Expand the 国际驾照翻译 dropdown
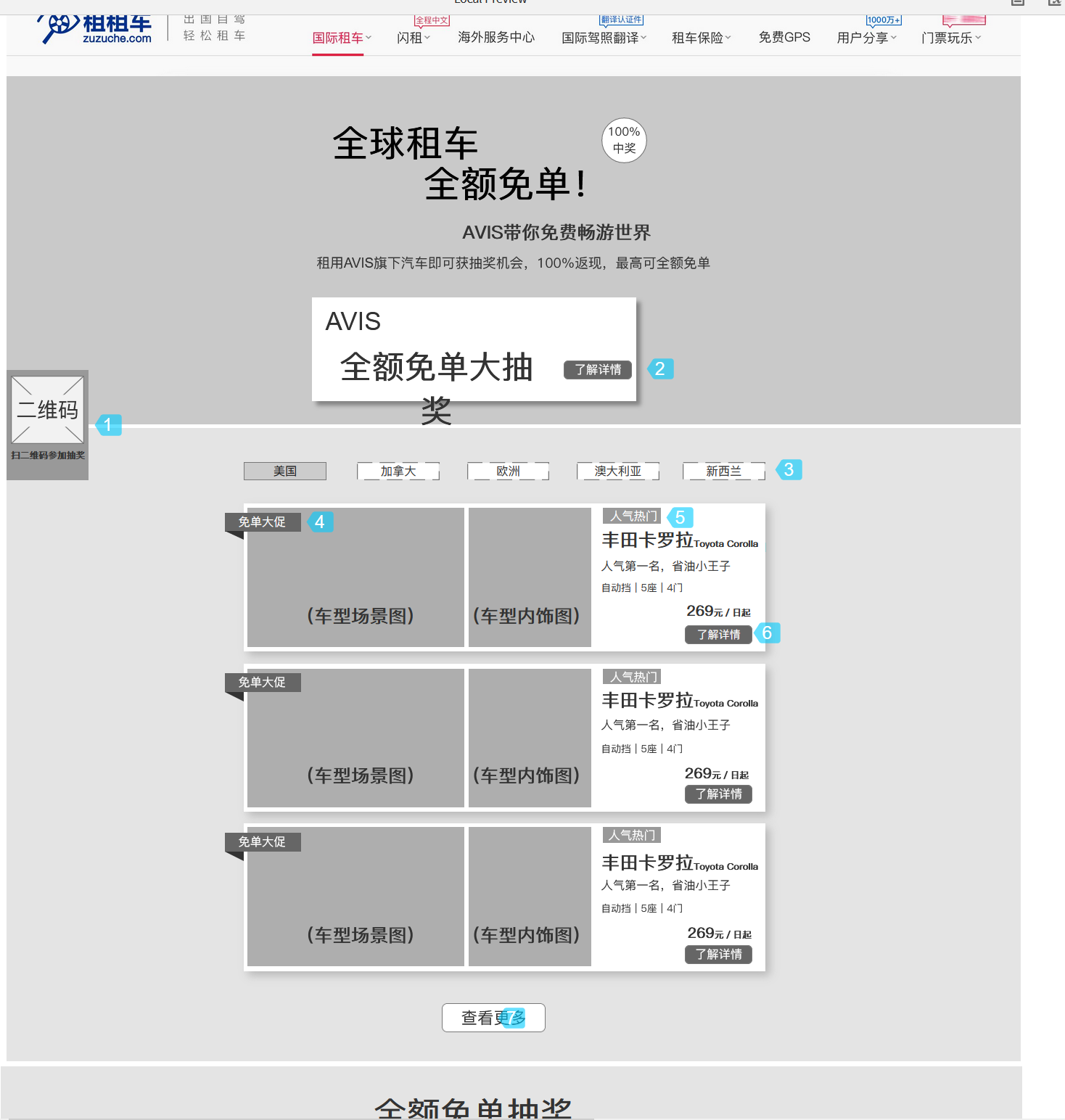 [x=604, y=38]
